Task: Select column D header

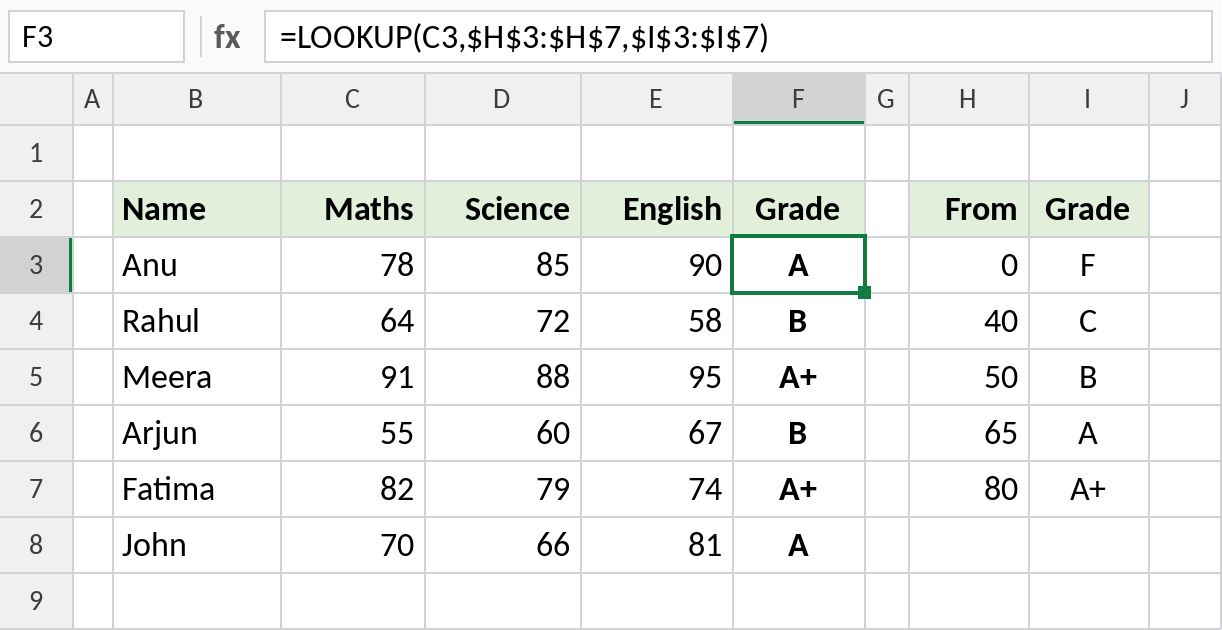Action: coord(503,98)
